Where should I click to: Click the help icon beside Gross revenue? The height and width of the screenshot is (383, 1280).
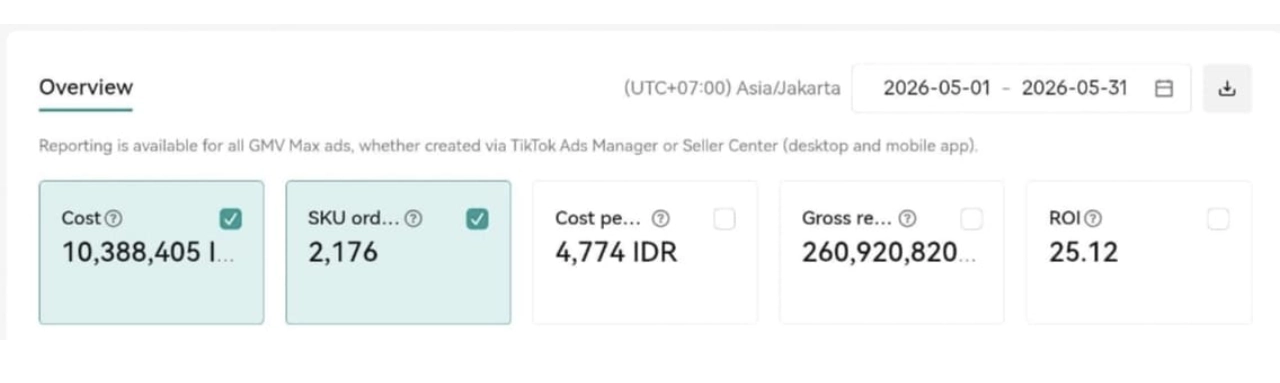coord(907,219)
